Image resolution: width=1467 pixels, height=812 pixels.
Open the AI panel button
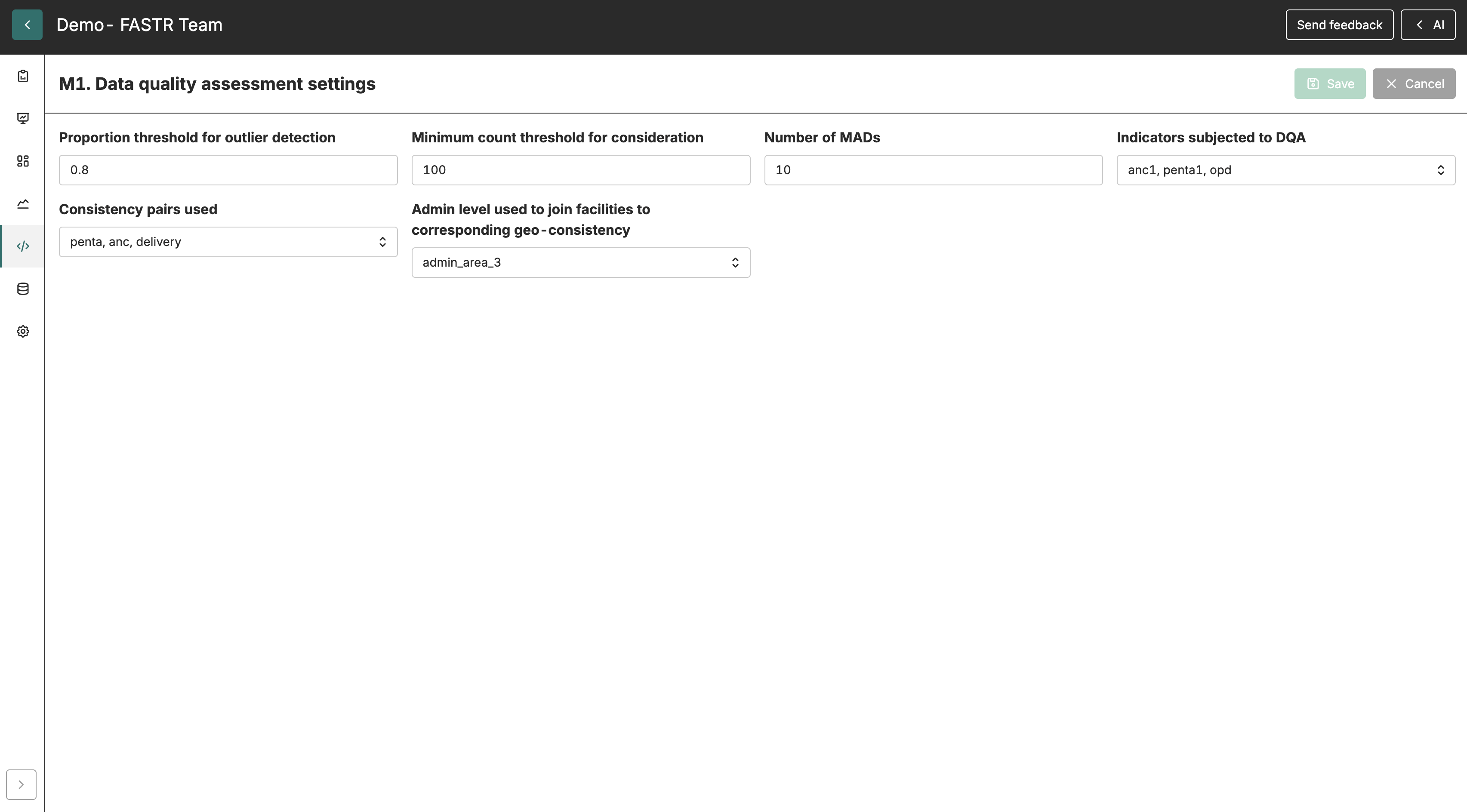(x=1428, y=25)
